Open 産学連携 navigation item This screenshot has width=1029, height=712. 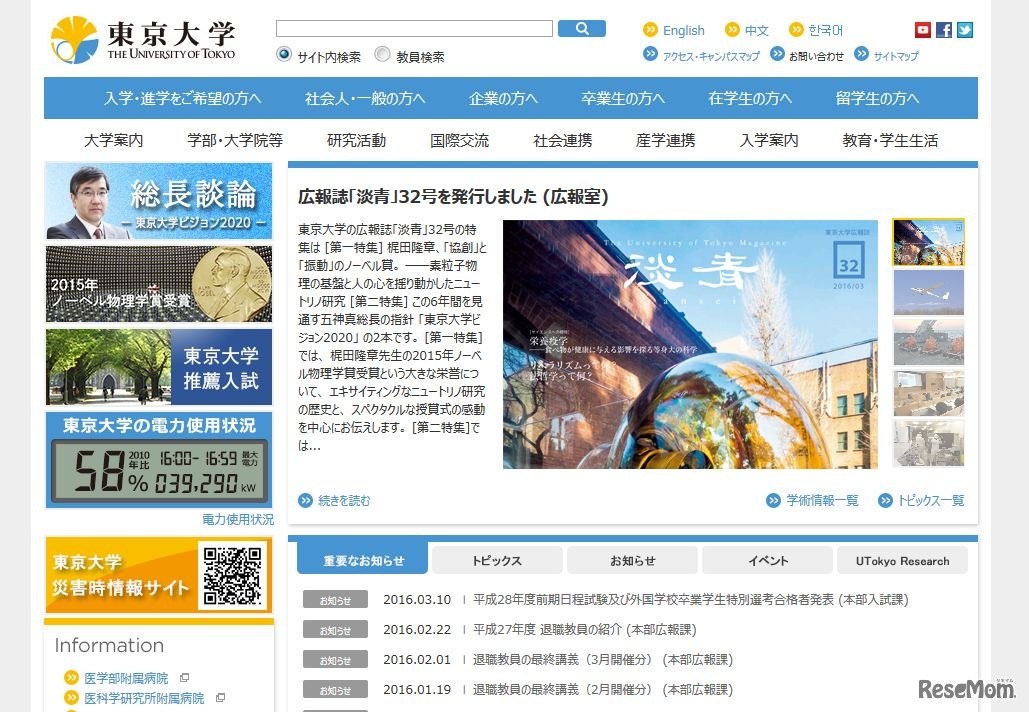665,140
